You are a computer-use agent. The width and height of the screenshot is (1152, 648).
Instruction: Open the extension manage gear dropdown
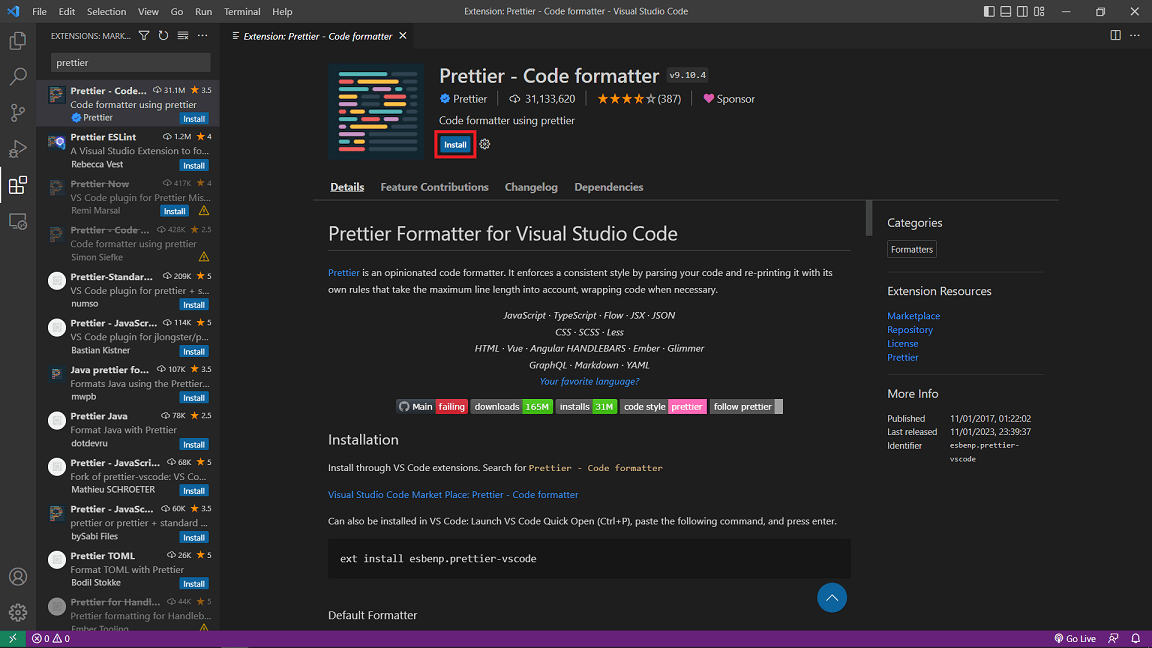[485, 144]
